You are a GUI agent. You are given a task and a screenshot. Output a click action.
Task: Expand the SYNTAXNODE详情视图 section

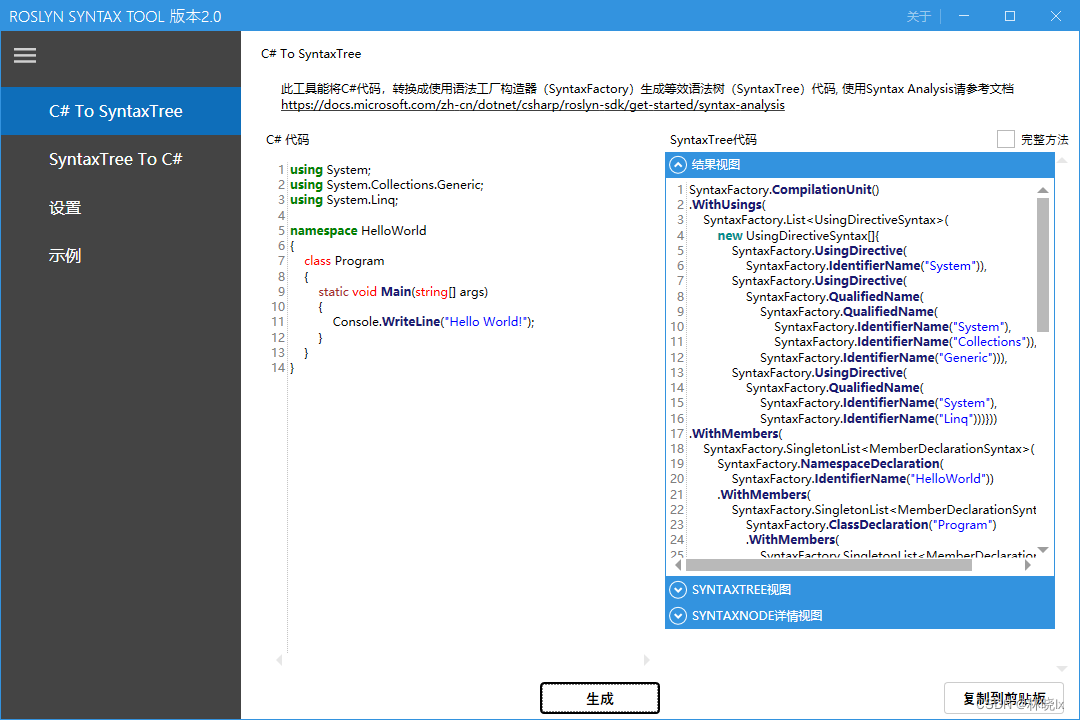(678, 616)
